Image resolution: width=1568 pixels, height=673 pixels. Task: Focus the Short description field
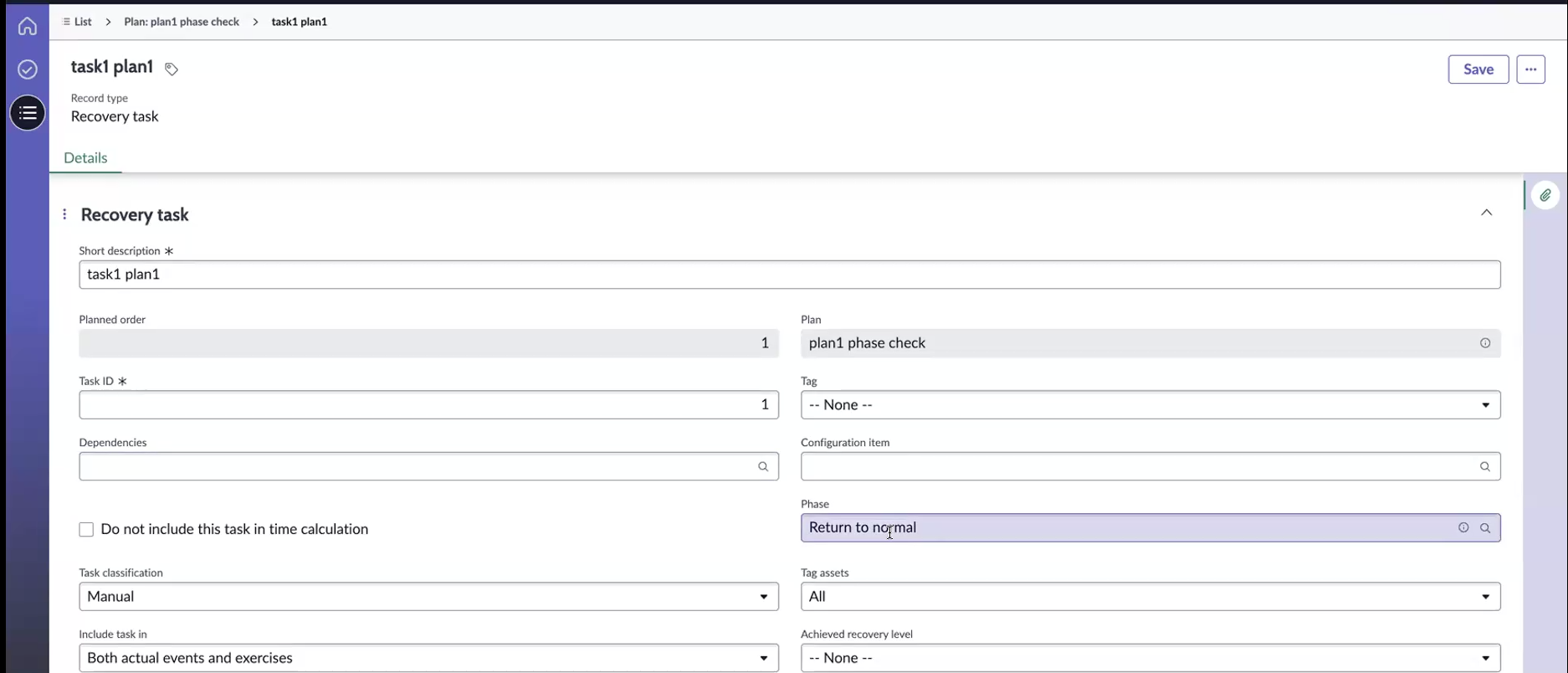pos(790,275)
